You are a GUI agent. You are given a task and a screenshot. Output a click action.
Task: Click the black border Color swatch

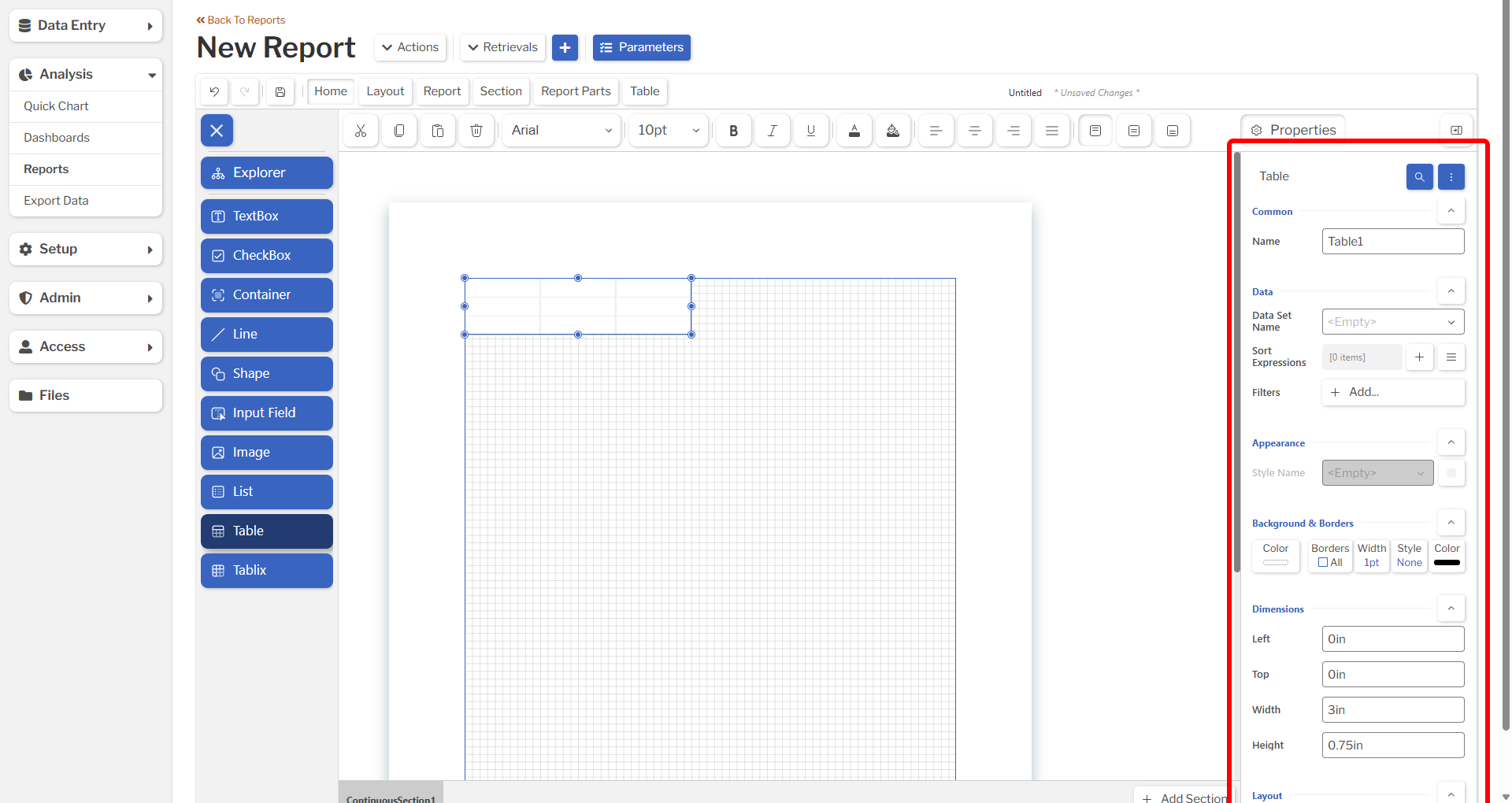(x=1447, y=563)
